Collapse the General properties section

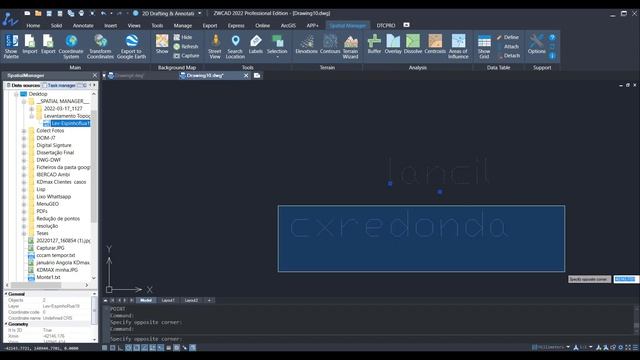[6, 294]
